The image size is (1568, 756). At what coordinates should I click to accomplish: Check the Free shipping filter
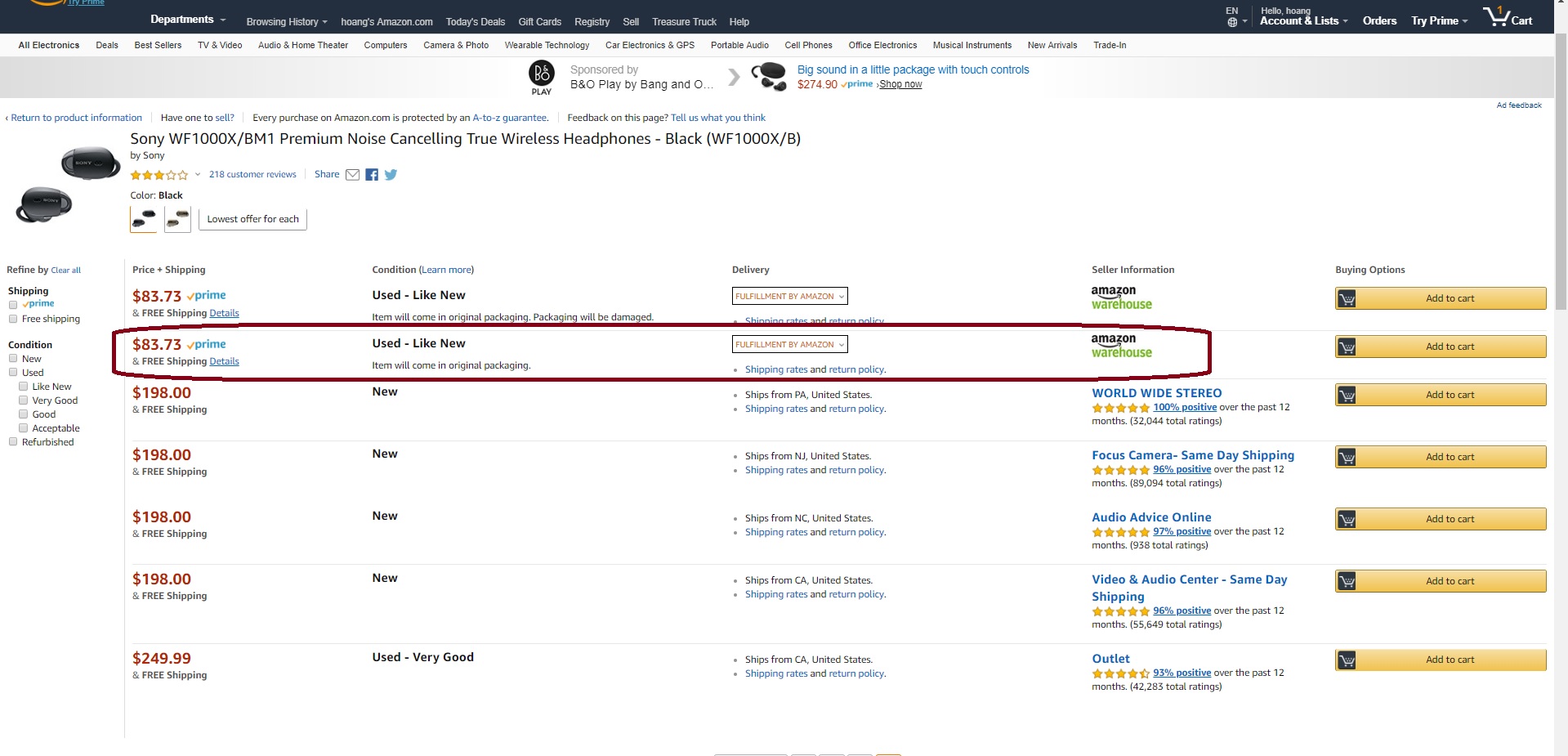[x=13, y=319]
